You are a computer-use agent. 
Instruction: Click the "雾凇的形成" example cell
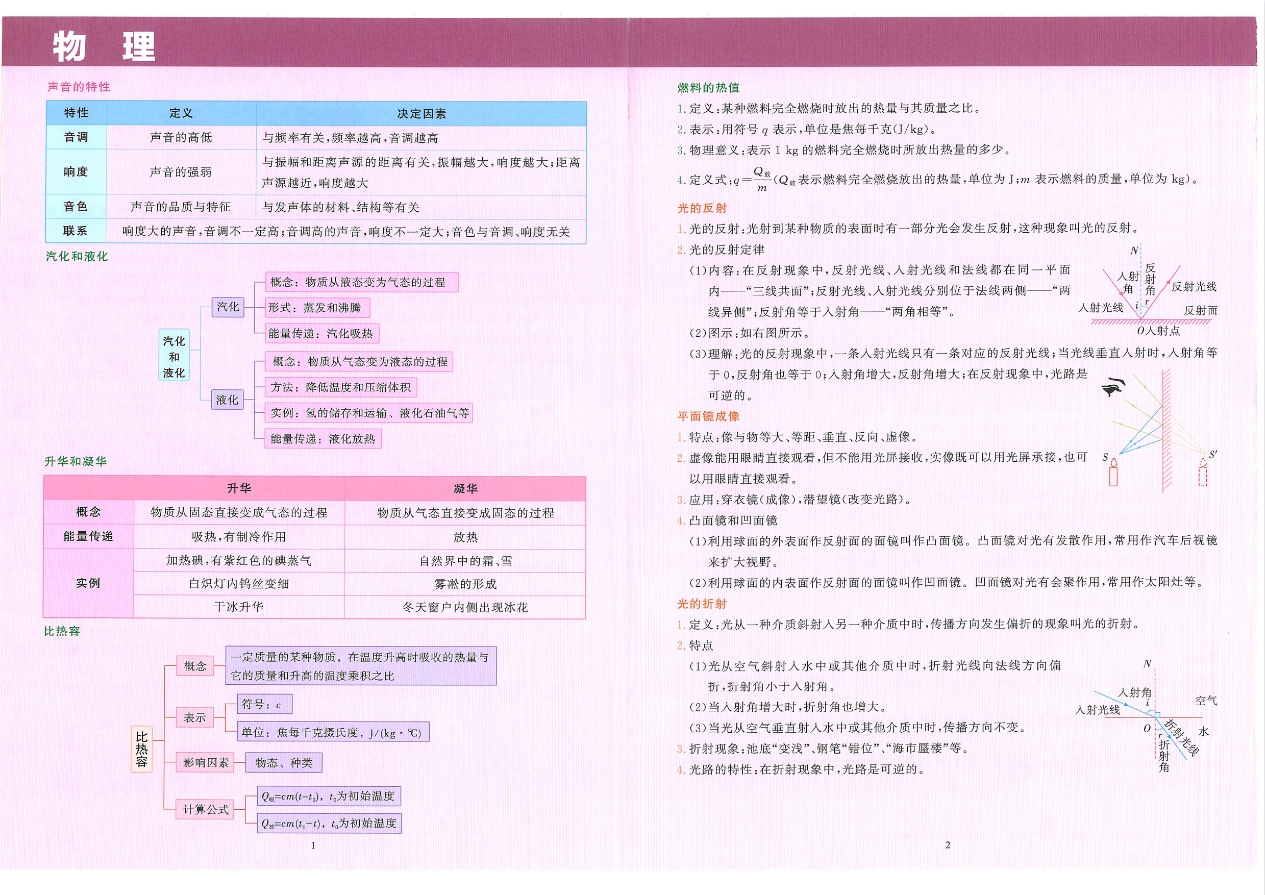coord(465,583)
